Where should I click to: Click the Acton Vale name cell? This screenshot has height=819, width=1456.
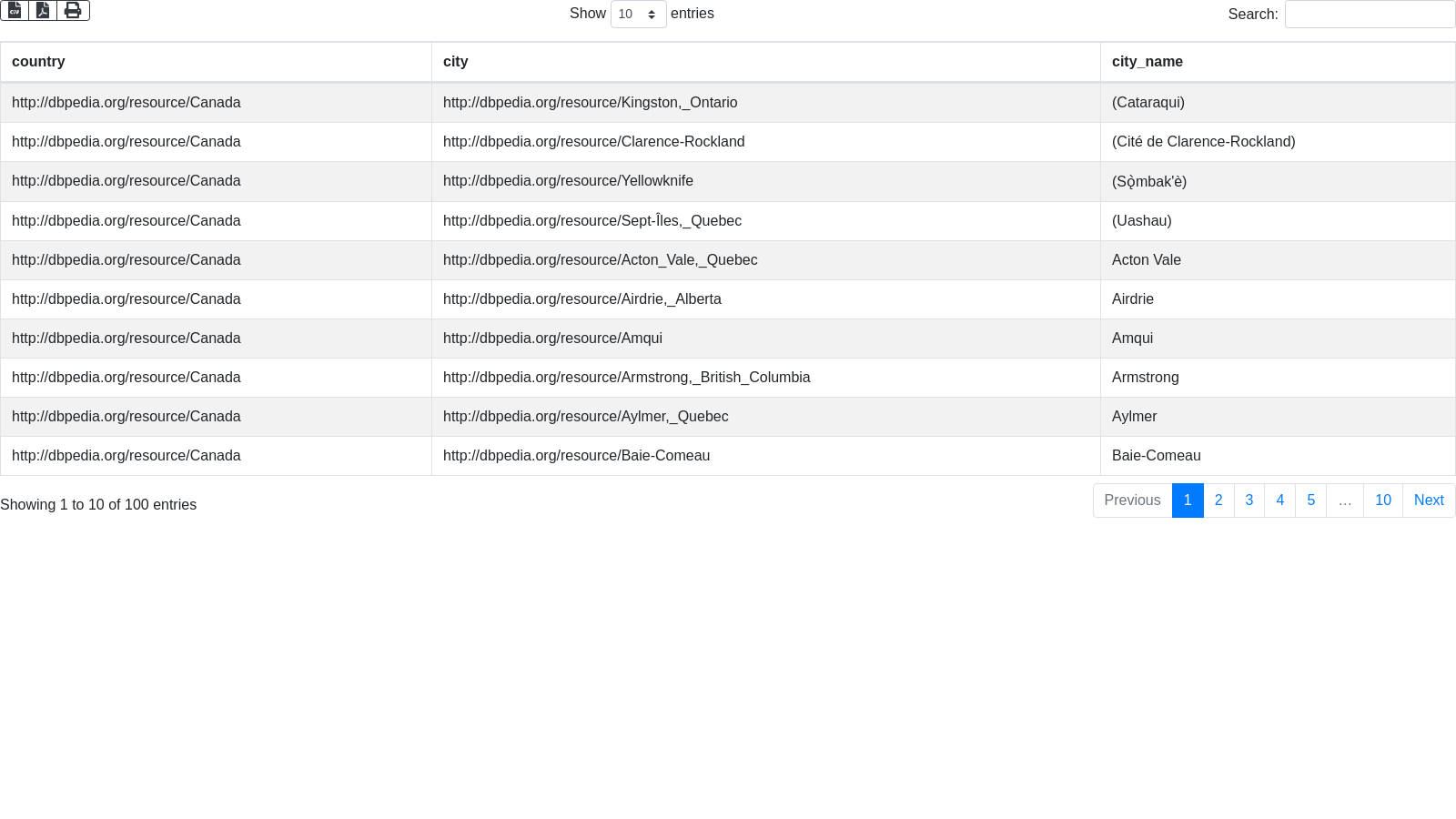pyautogui.click(x=1147, y=260)
